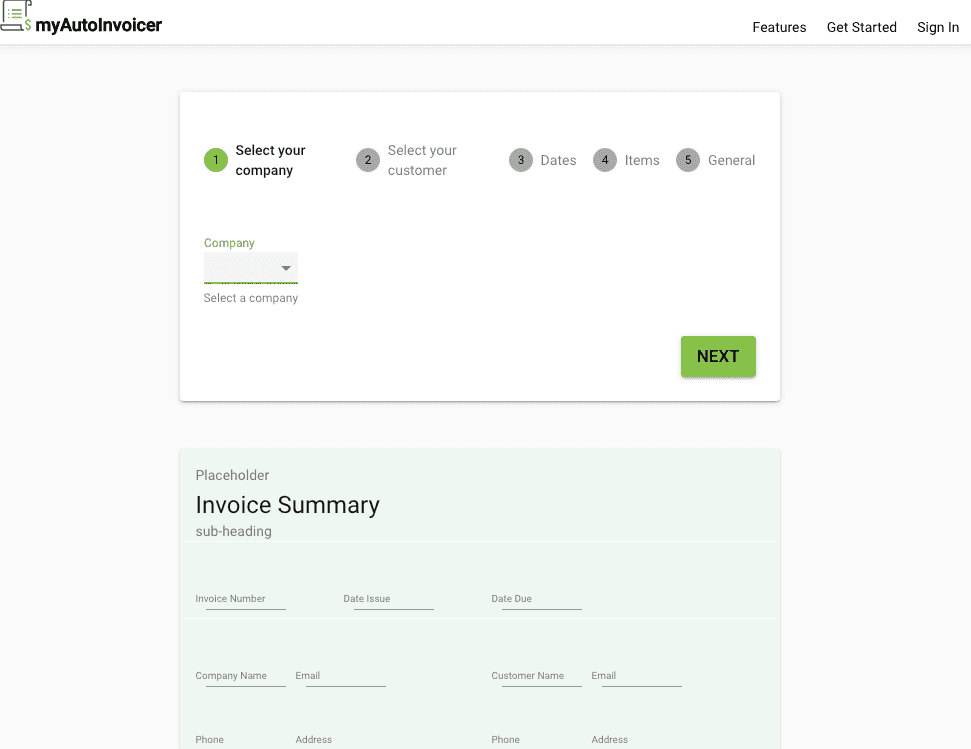The height and width of the screenshot is (749, 971).
Task: Switch to Select your customer step
Action: tap(422, 160)
